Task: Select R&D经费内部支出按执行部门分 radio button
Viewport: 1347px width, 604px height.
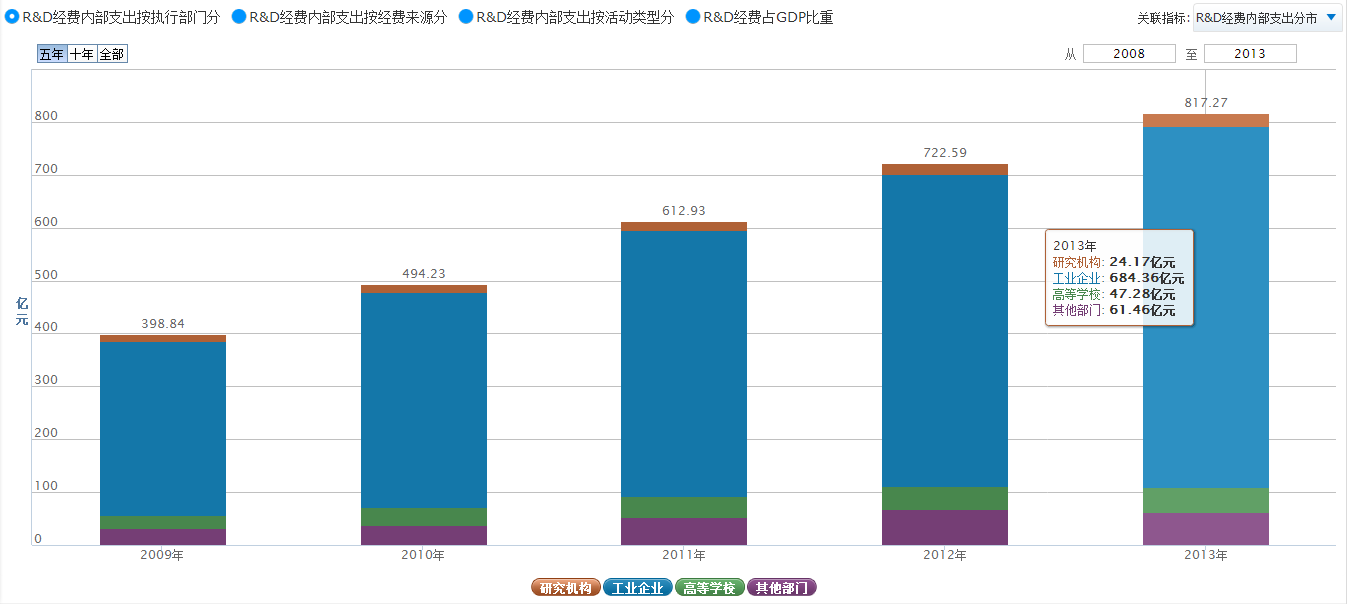Action: [x=12, y=17]
